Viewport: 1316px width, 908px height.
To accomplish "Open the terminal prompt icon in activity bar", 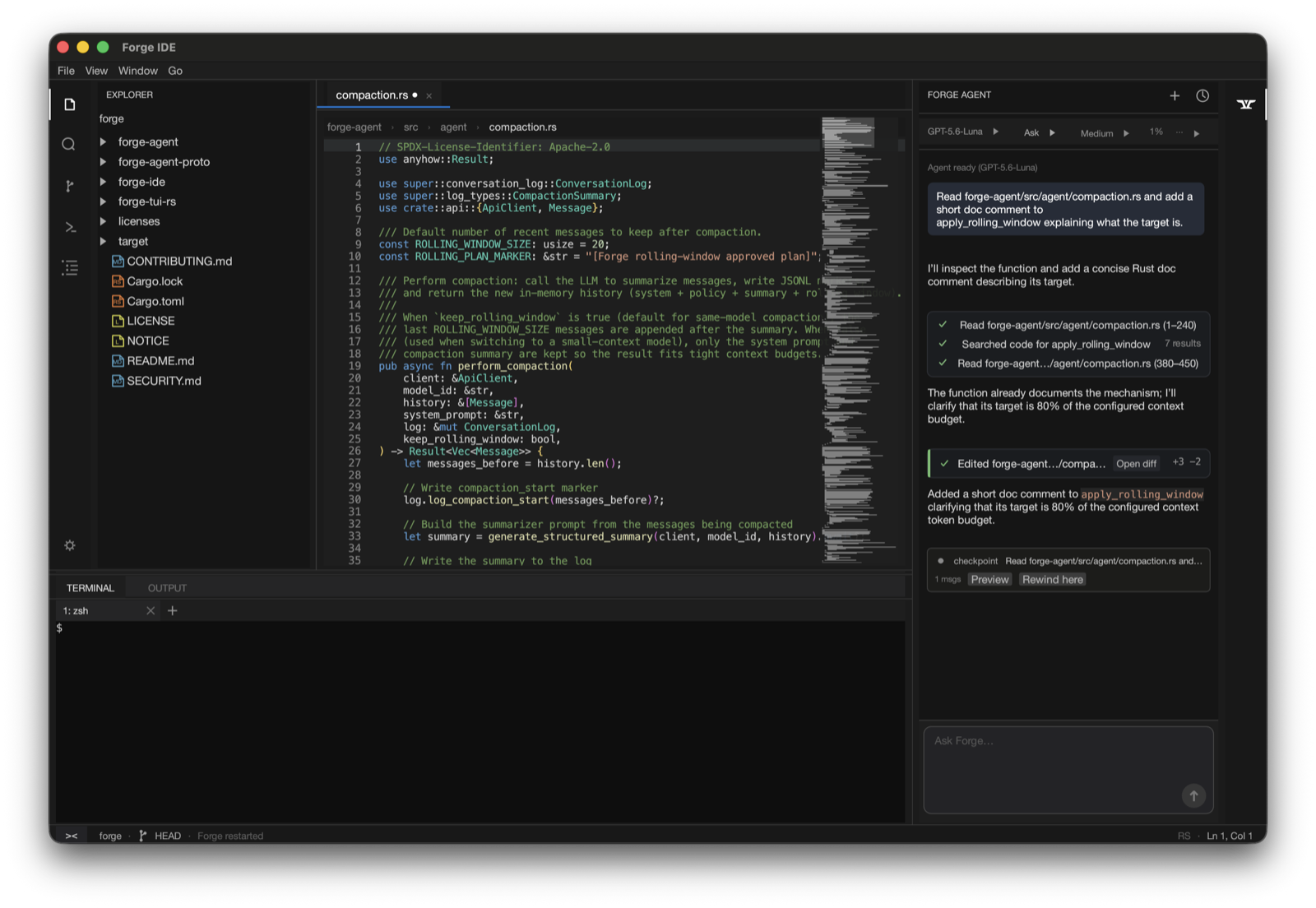I will pos(70,227).
